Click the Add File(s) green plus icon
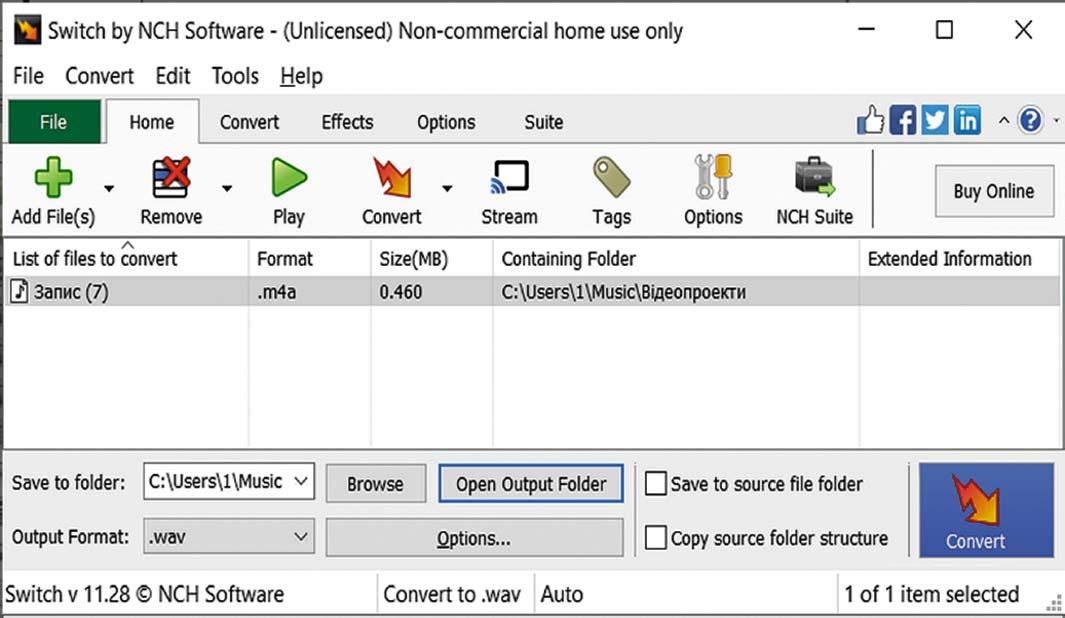This screenshot has height=618, width=1065. click(x=53, y=177)
